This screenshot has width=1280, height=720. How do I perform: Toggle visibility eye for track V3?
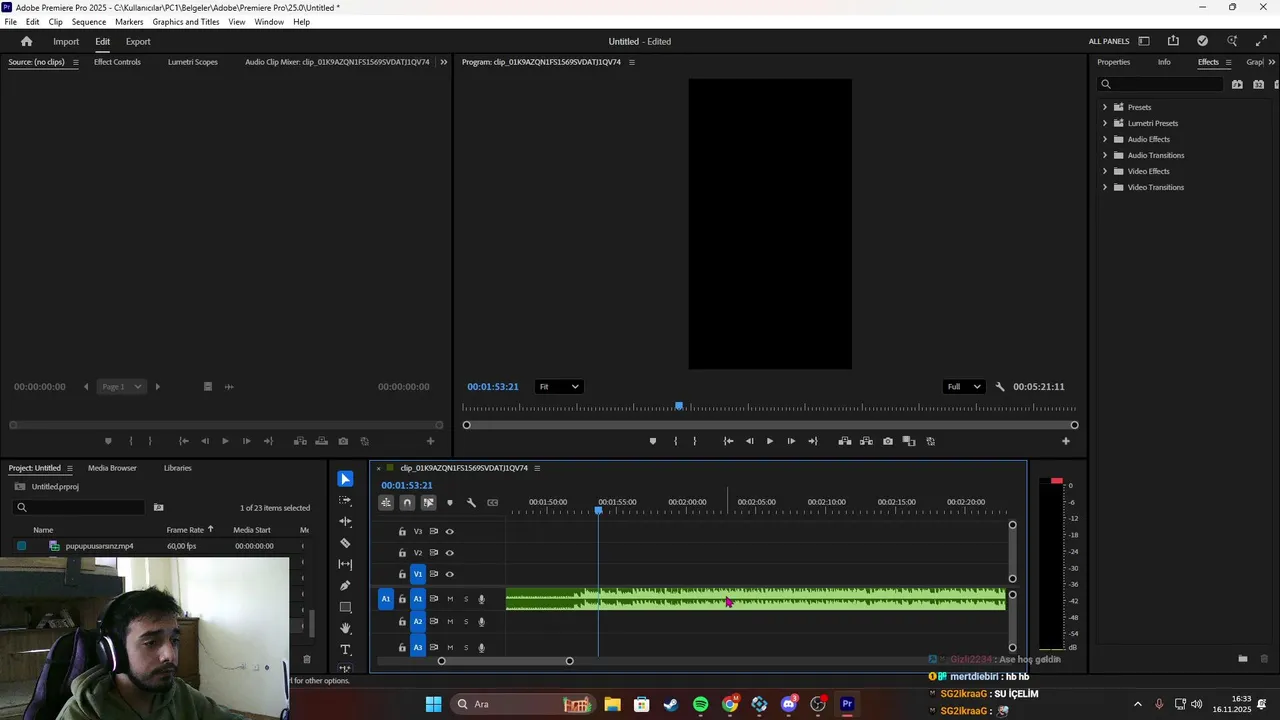449,532
